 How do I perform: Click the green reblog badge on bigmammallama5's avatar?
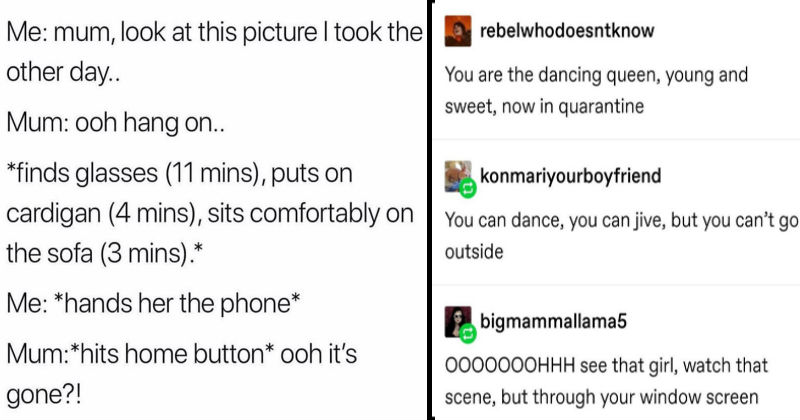coord(467,331)
